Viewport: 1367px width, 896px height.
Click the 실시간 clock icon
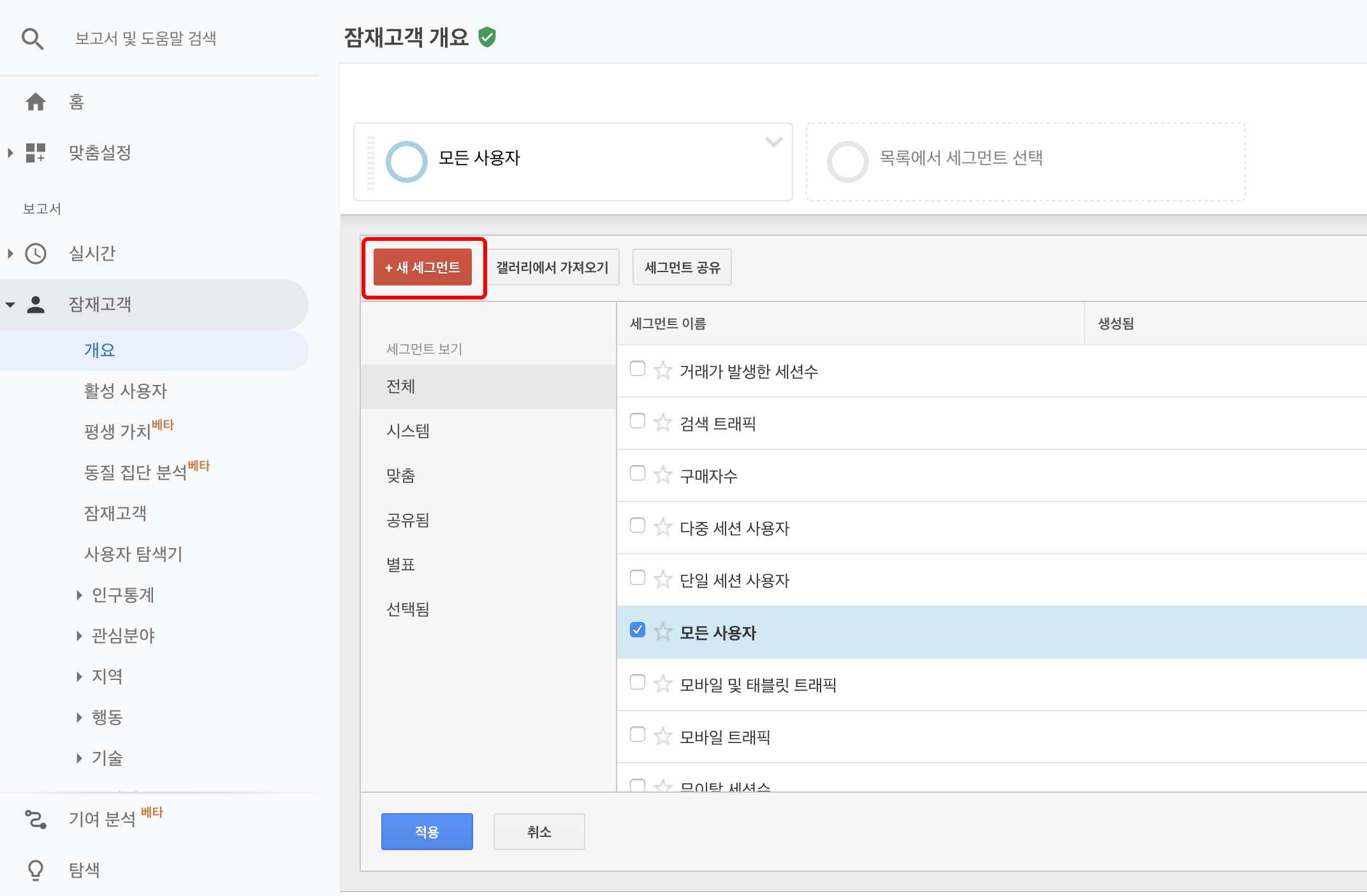(x=36, y=254)
